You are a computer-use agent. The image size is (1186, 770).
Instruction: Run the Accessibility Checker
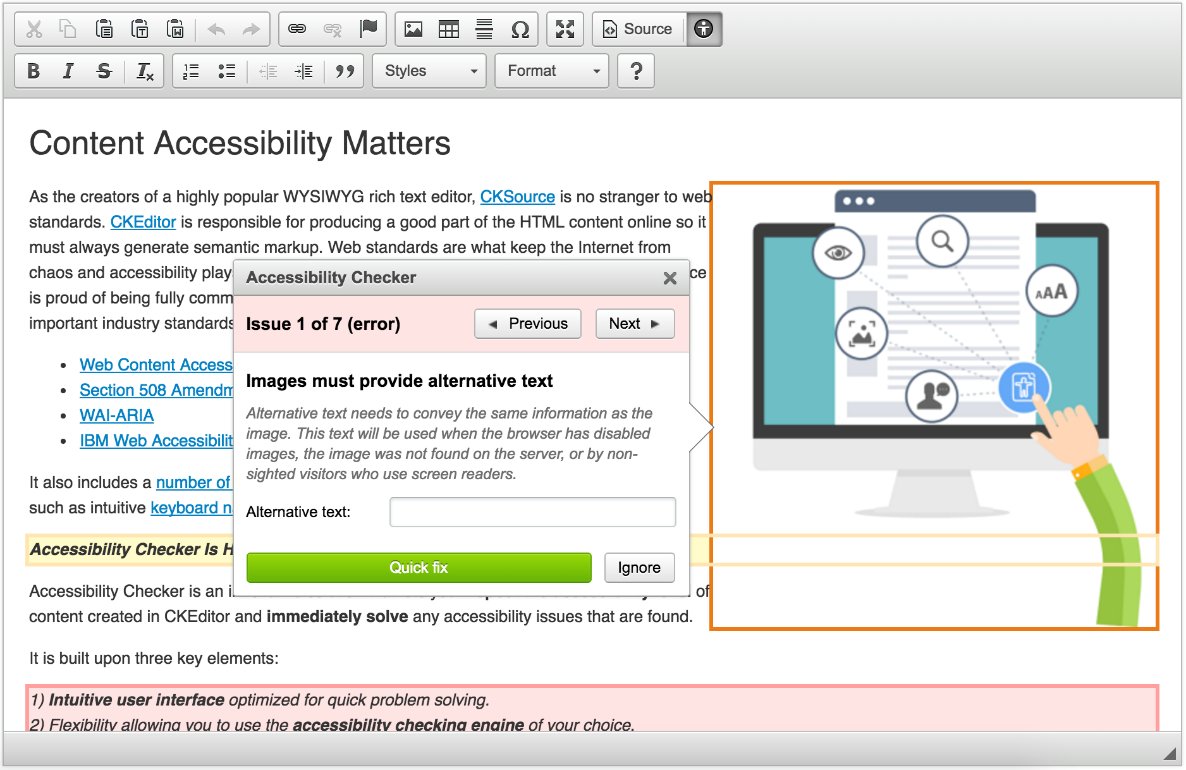703,28
